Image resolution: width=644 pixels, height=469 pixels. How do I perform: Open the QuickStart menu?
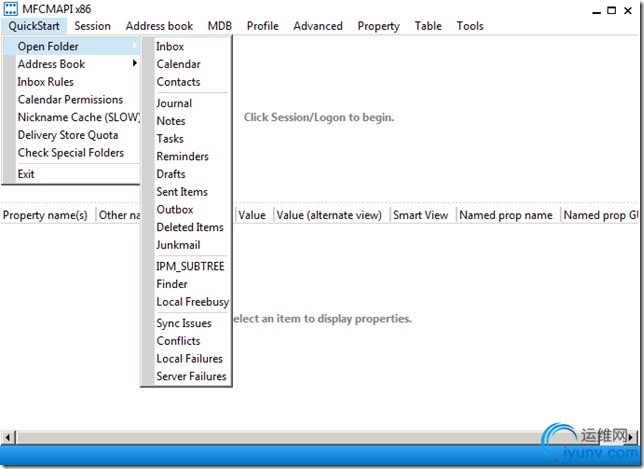[34, 26]
